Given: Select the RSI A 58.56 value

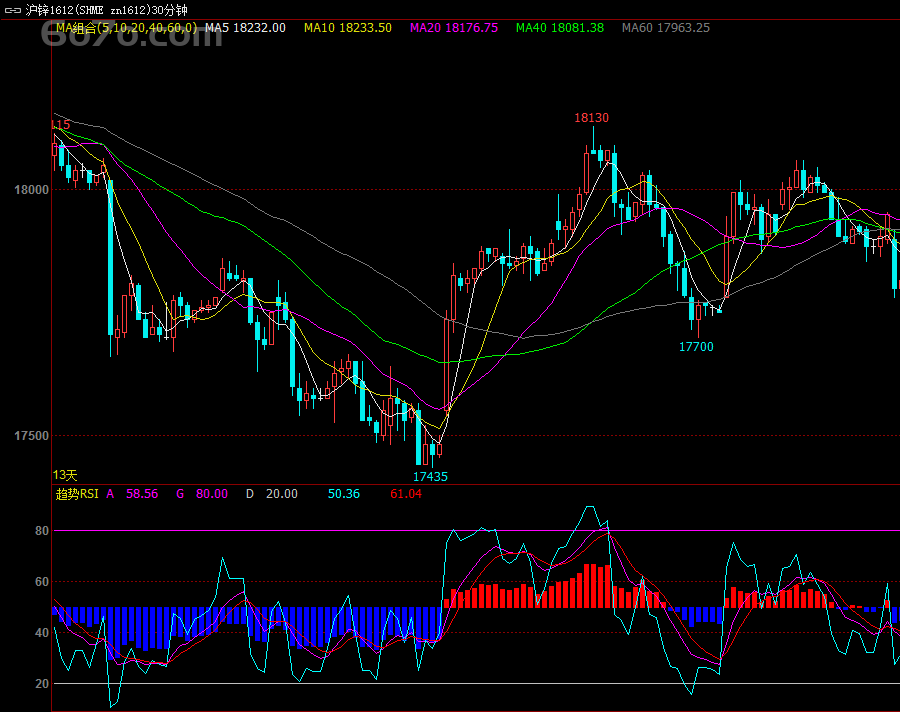Looking at the screenshot, I should click(x=132, y=494).
